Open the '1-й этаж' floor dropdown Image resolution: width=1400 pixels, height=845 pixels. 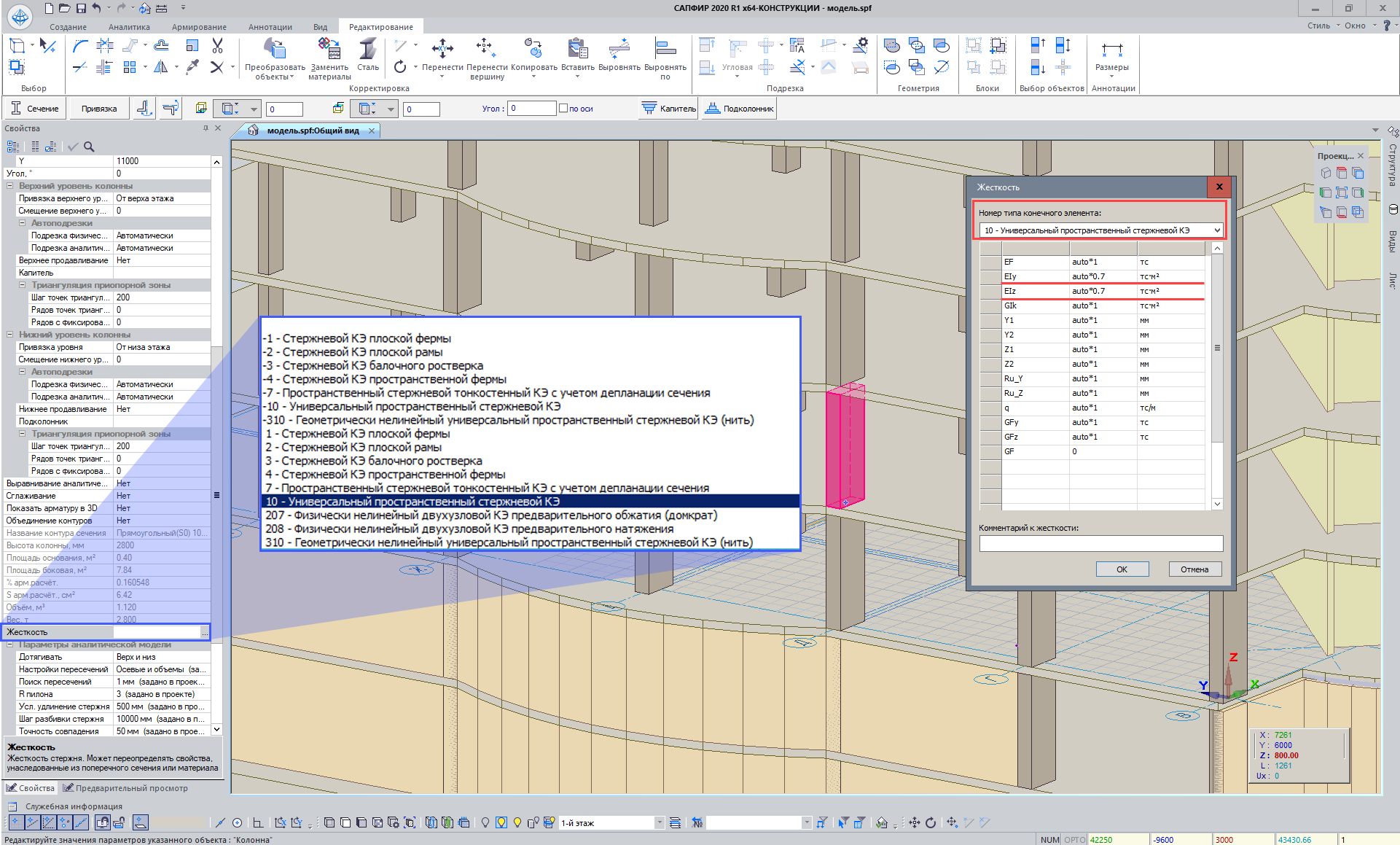tap(660, 822)
